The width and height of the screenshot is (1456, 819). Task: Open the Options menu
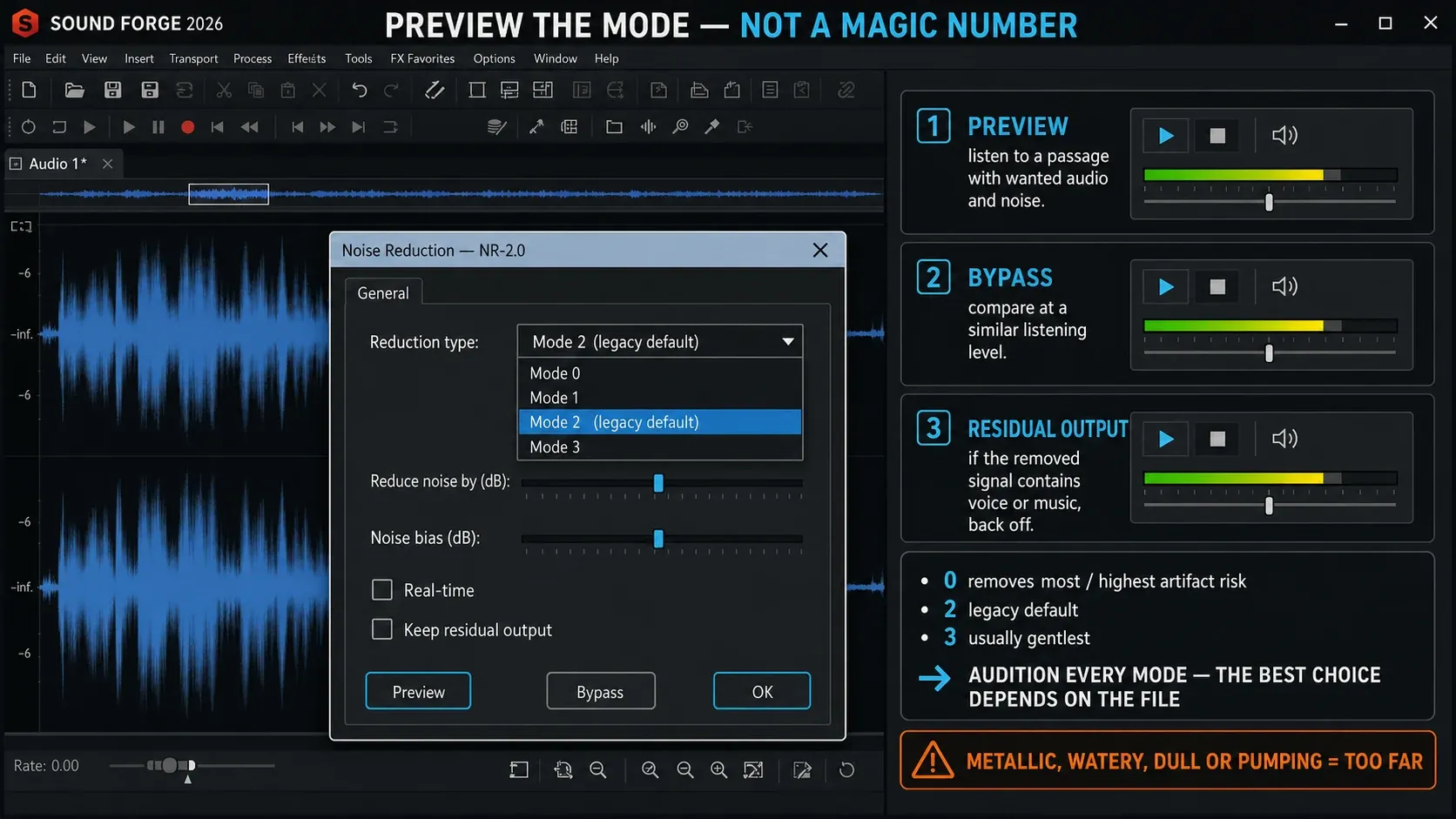tap(494, 58)
